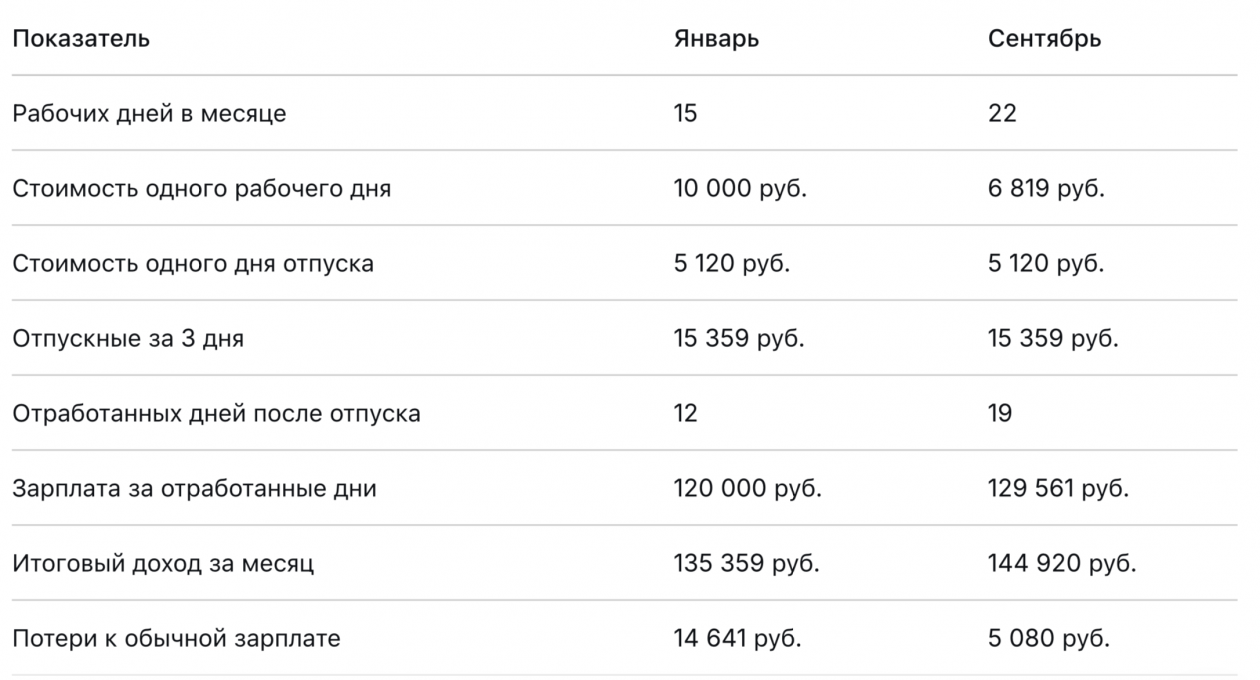Click the January working days value 15
This screenshot has width=1260, height=680.
click(686, 113)
